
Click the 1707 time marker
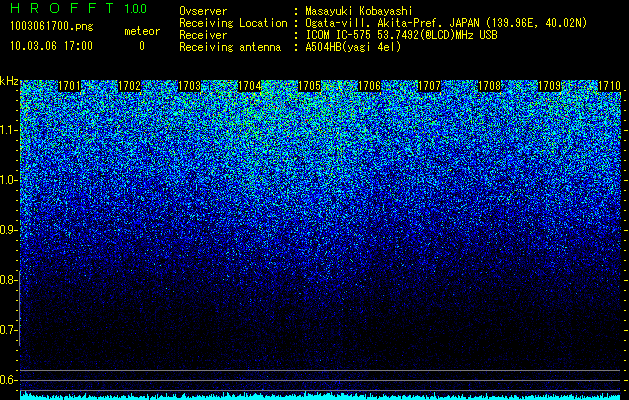[x=429, y=86]
